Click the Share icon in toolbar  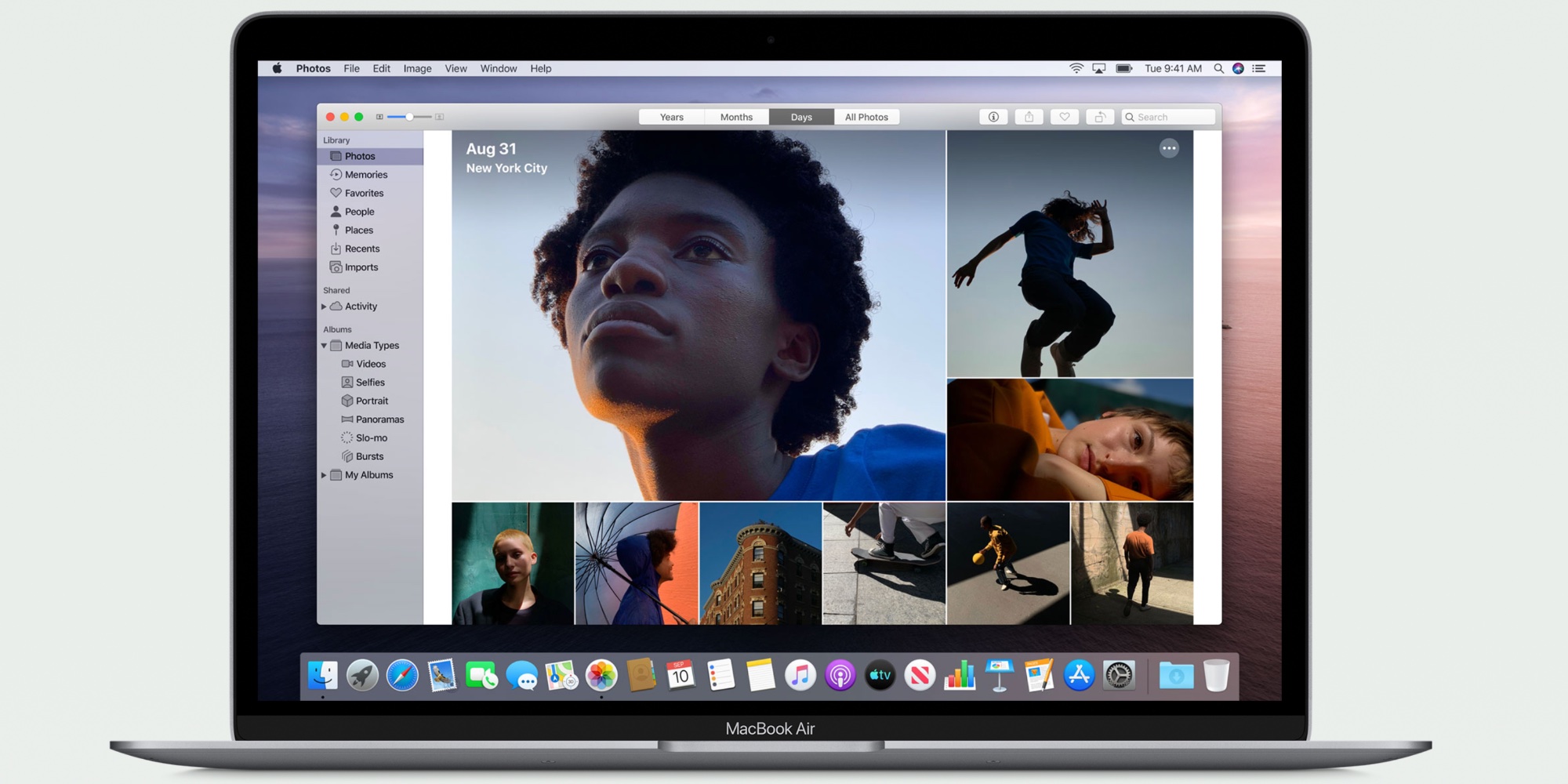click(x=1029, y=117)
